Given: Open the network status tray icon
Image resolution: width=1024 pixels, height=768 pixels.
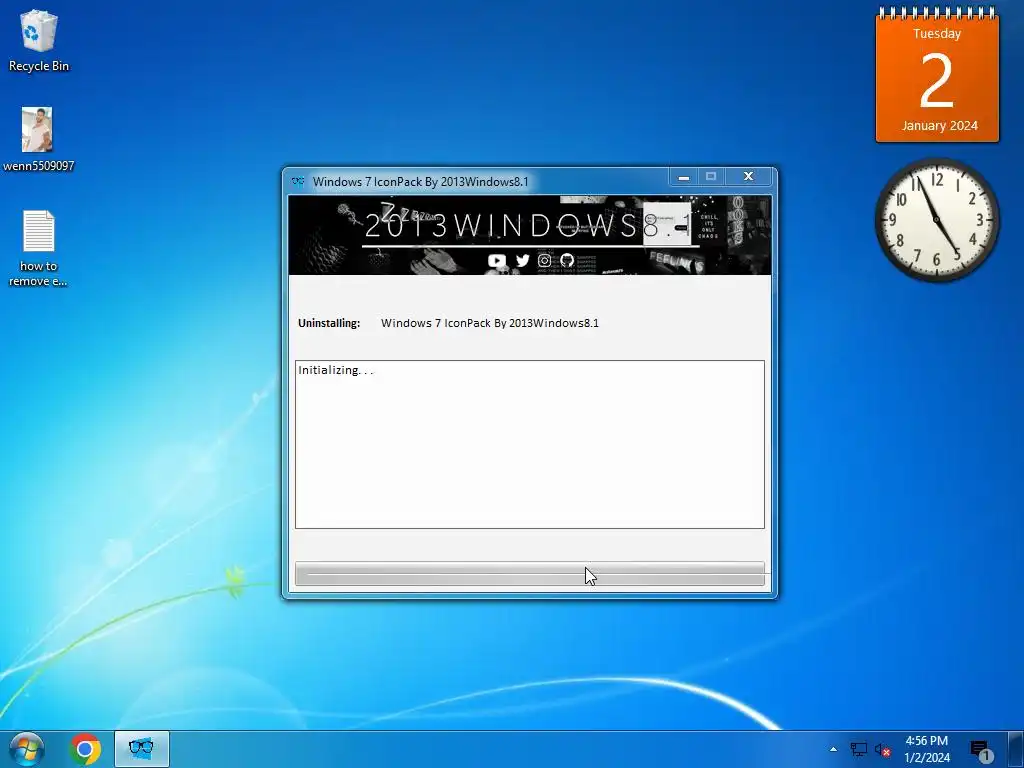Looking at the screenshot, I should (858, 749).
